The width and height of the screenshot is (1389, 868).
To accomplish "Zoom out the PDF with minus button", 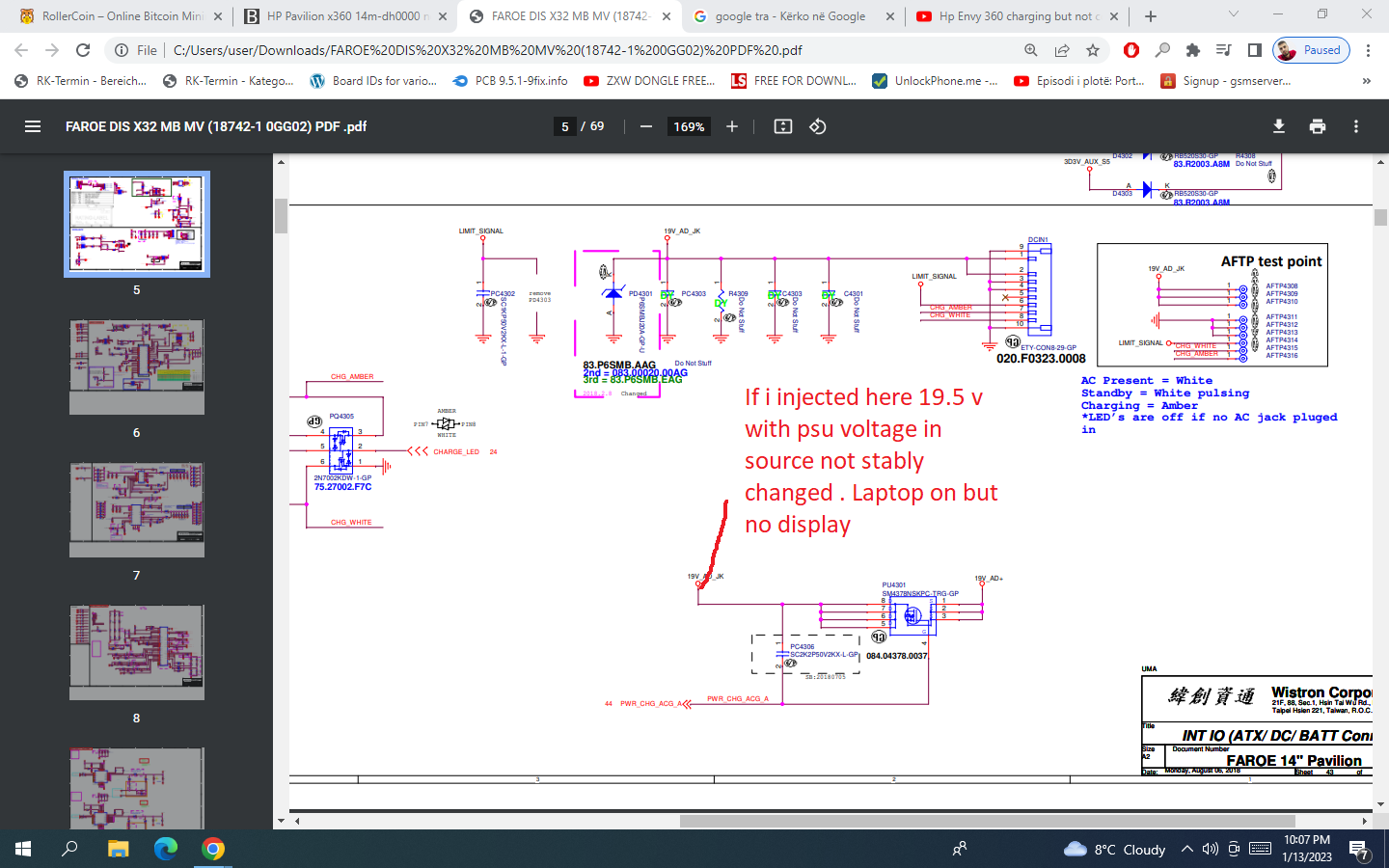I will coord(646,126).
